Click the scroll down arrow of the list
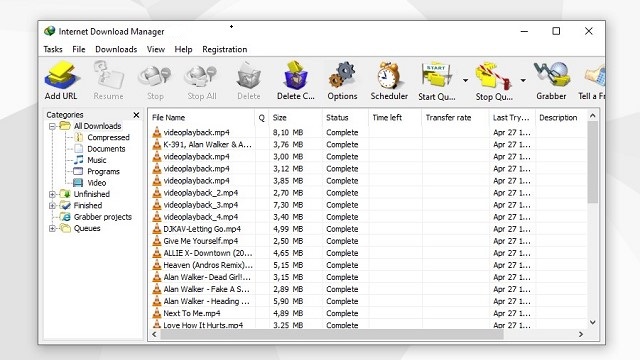640x360 pixels. click(593, 322)
